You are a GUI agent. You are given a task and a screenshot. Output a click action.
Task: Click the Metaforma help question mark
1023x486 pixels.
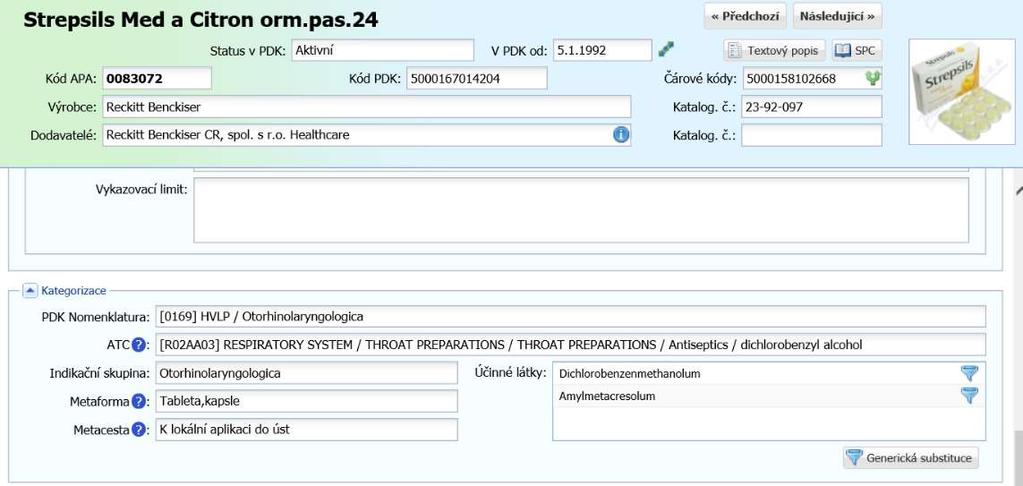(x=138, y=401)
